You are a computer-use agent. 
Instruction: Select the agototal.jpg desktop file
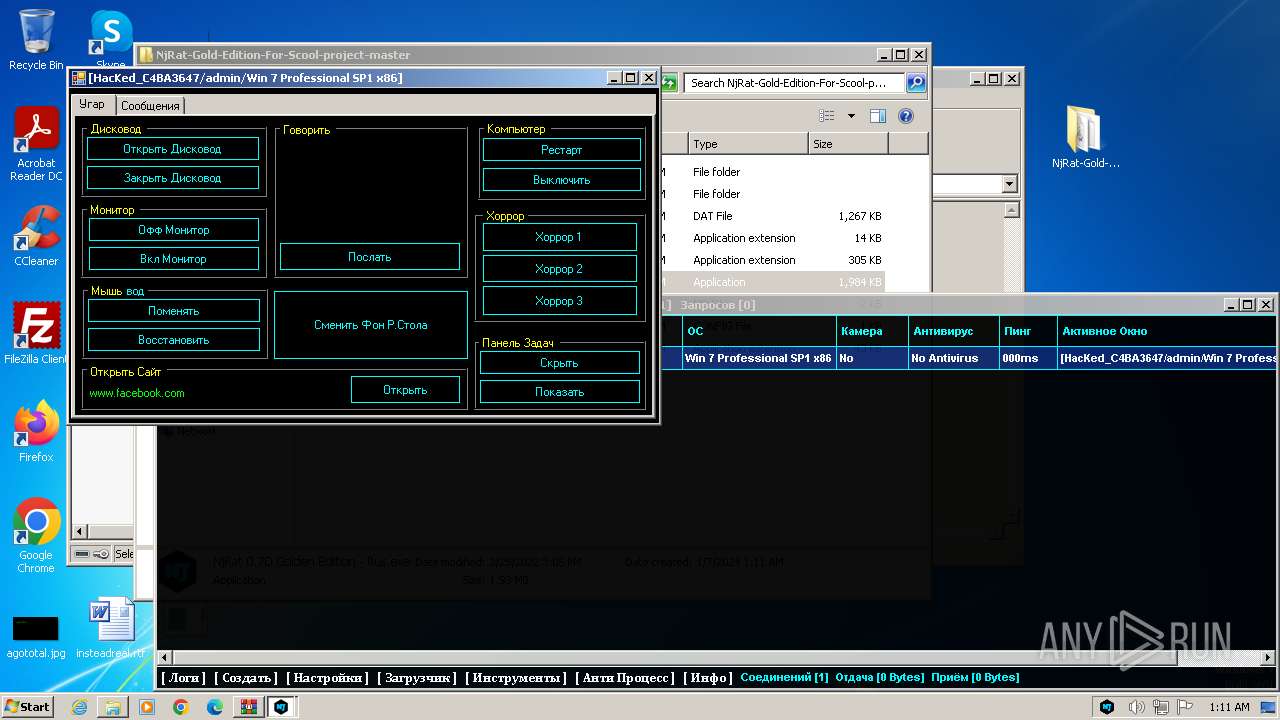pyautogui.click(x=36, y=636)
